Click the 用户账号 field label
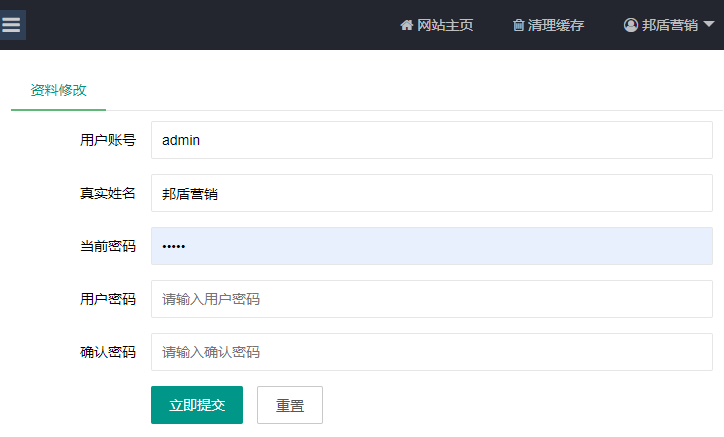The image size is (724, 437). click(x=107, y=140)
